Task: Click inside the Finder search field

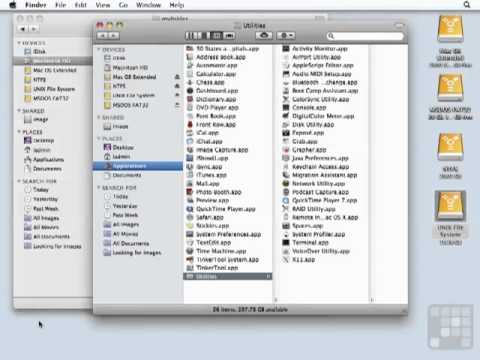Action: (365, 36)
